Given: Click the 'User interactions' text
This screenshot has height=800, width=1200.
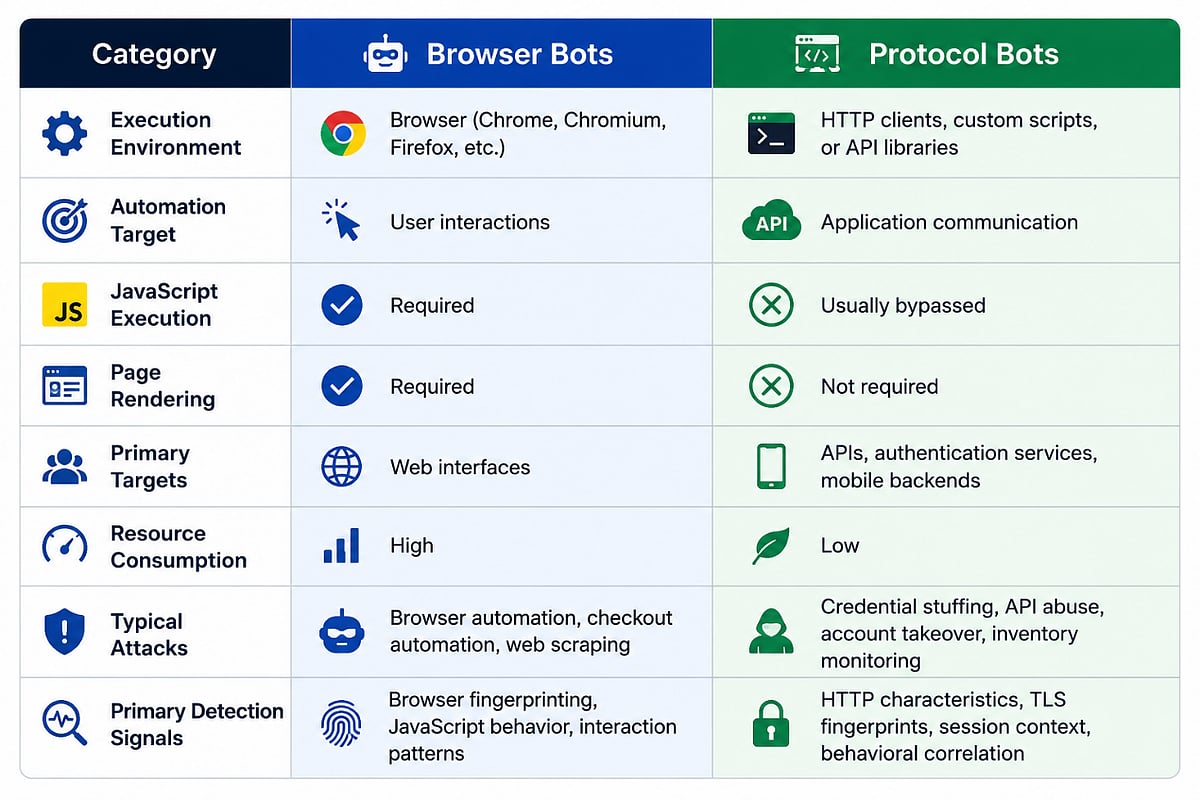Looking at the screenshot, I should pos(470,222).
